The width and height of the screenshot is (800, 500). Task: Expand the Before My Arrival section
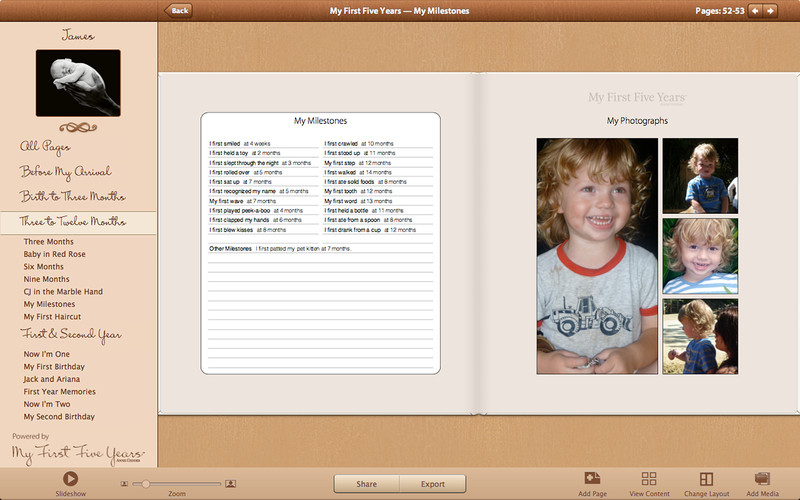tap(66, 171)
